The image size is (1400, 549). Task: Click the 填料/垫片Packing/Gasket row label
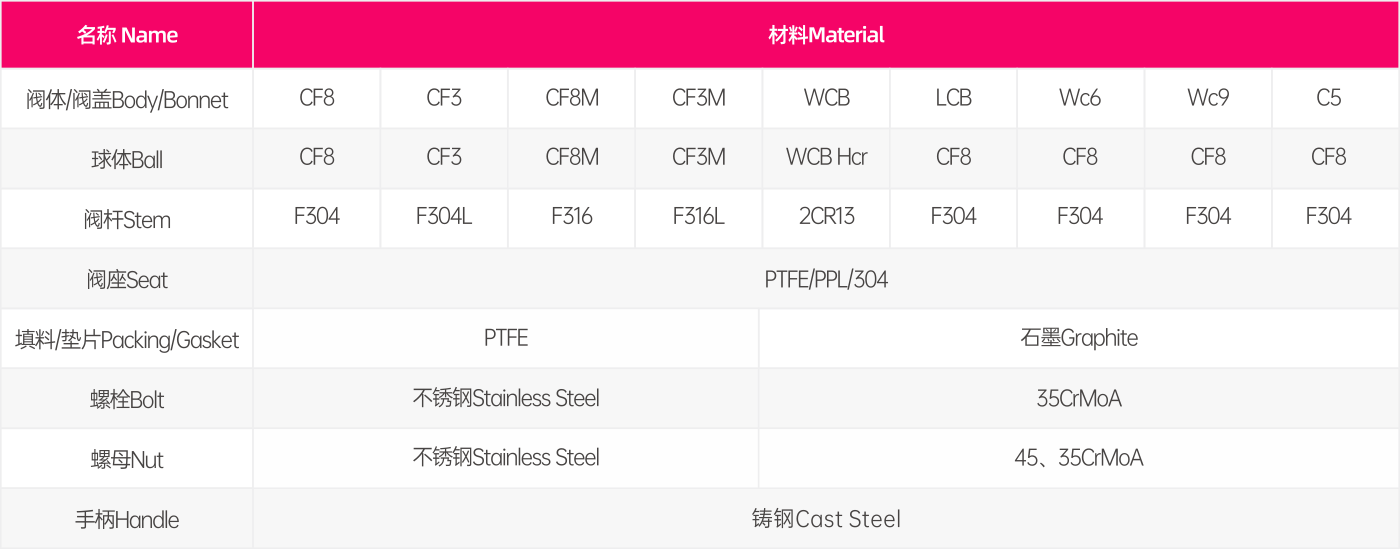point(127,339)
